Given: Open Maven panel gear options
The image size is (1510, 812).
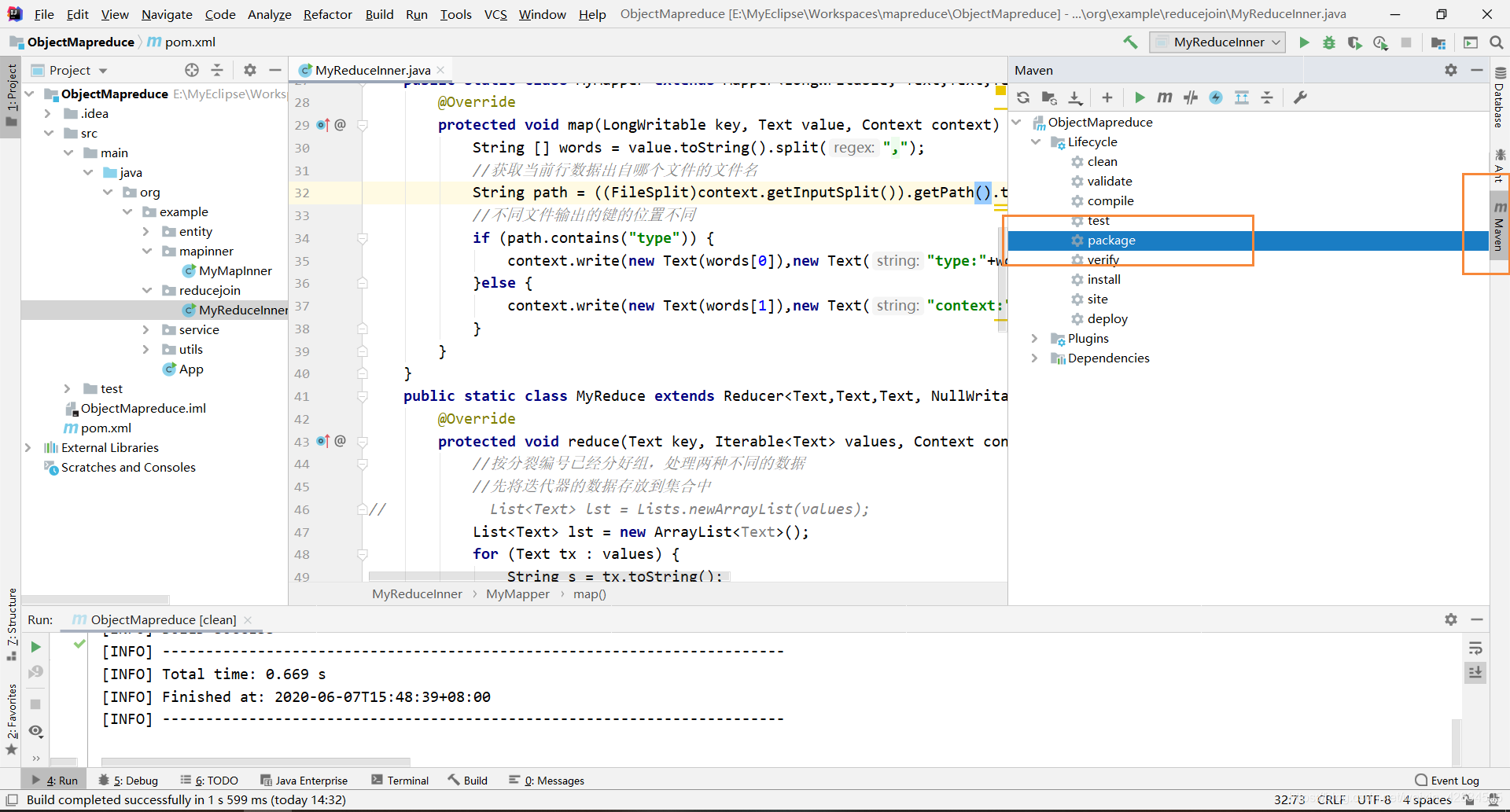Looking at the screenshot, I should point(1451,70).
